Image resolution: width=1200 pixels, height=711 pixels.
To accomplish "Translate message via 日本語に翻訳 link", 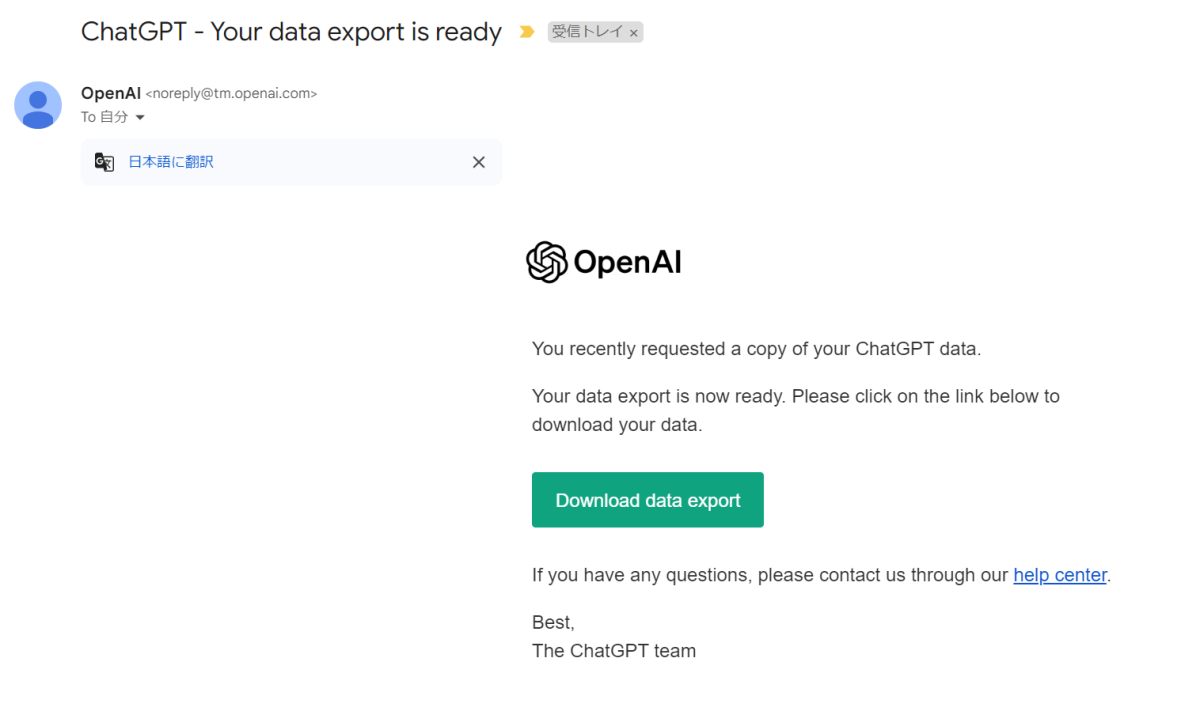I will click(x=171, y=162).
